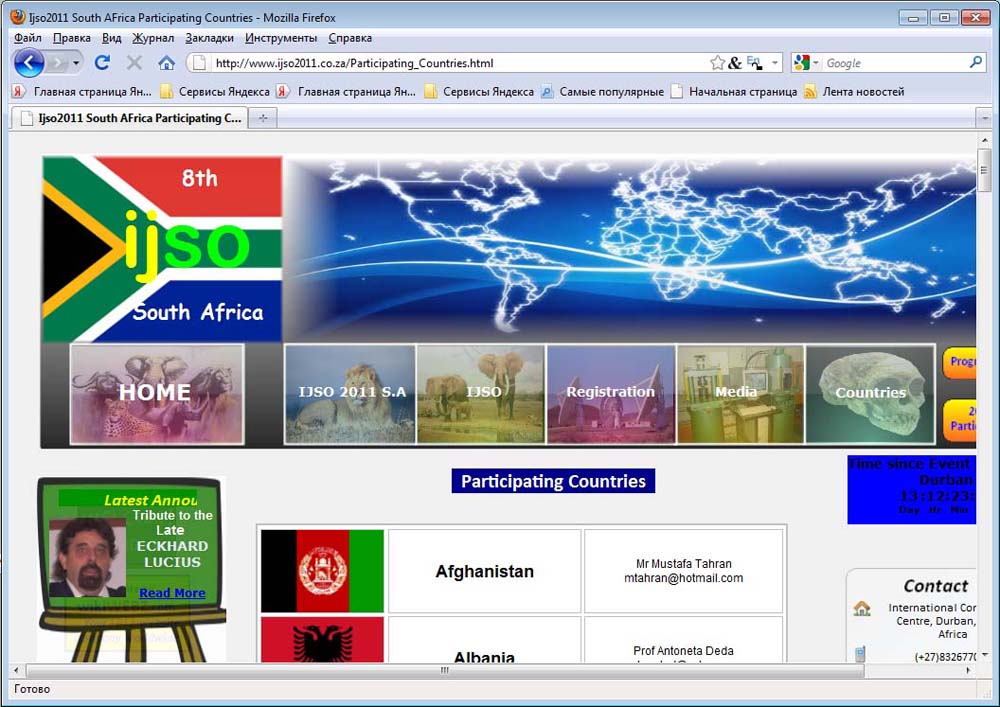Open the Вид menu
Viewport: 1000px width, 707px height.
[x=112, y=38]
